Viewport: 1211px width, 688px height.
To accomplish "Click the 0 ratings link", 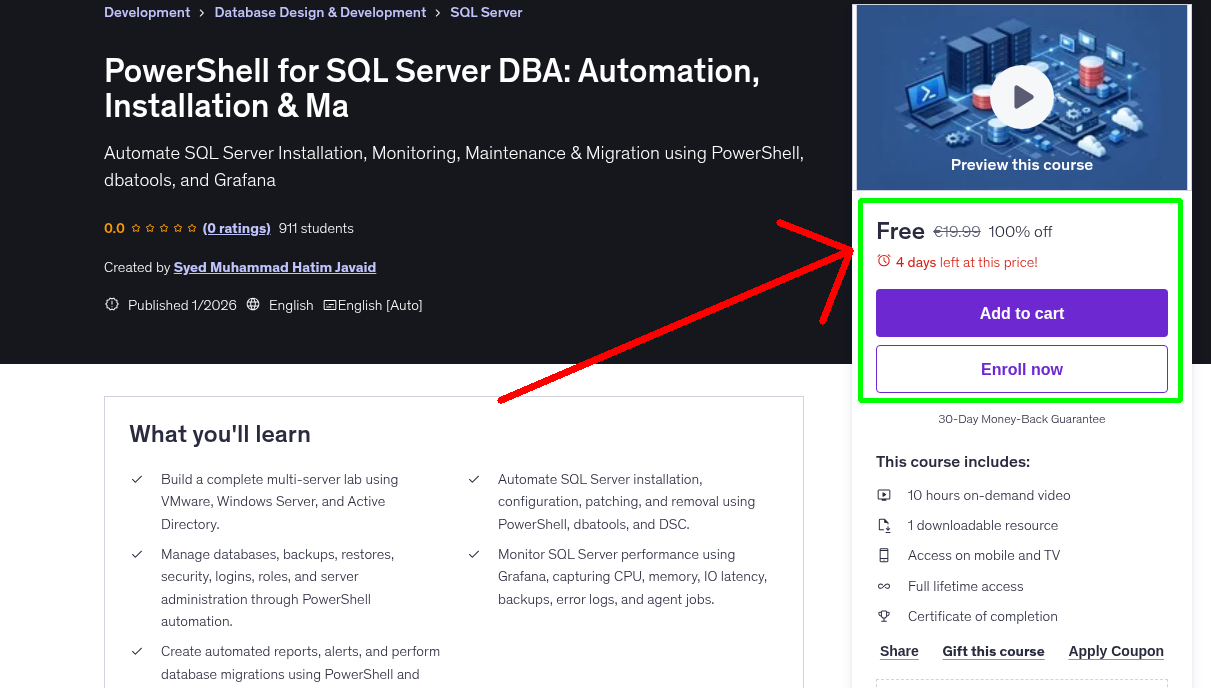I will [x=237, y=228].
